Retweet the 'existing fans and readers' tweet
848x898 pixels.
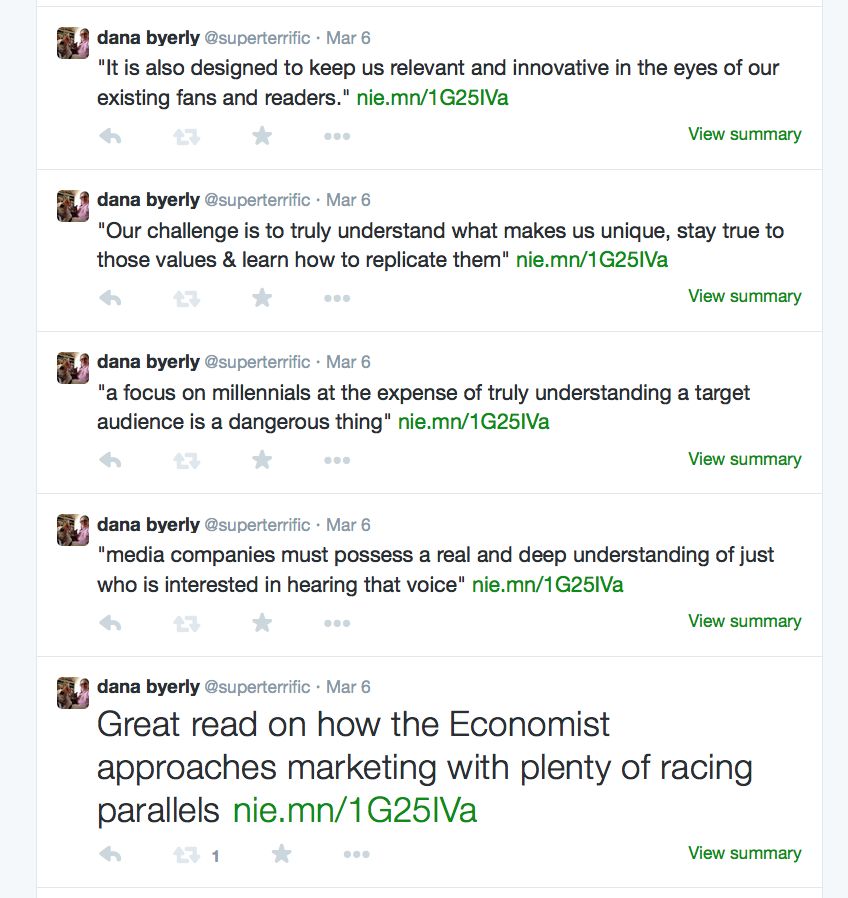(x=186, y=136)
